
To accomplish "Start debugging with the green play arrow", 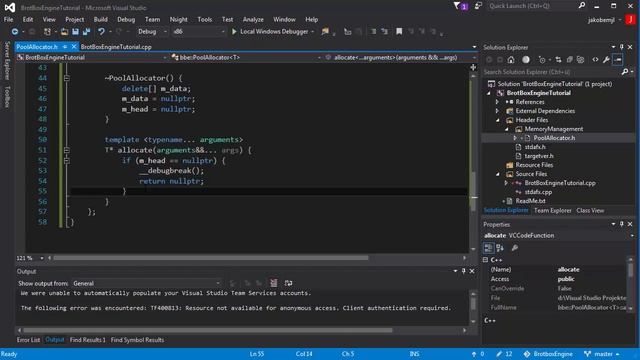I will click(x=234, y=31).
